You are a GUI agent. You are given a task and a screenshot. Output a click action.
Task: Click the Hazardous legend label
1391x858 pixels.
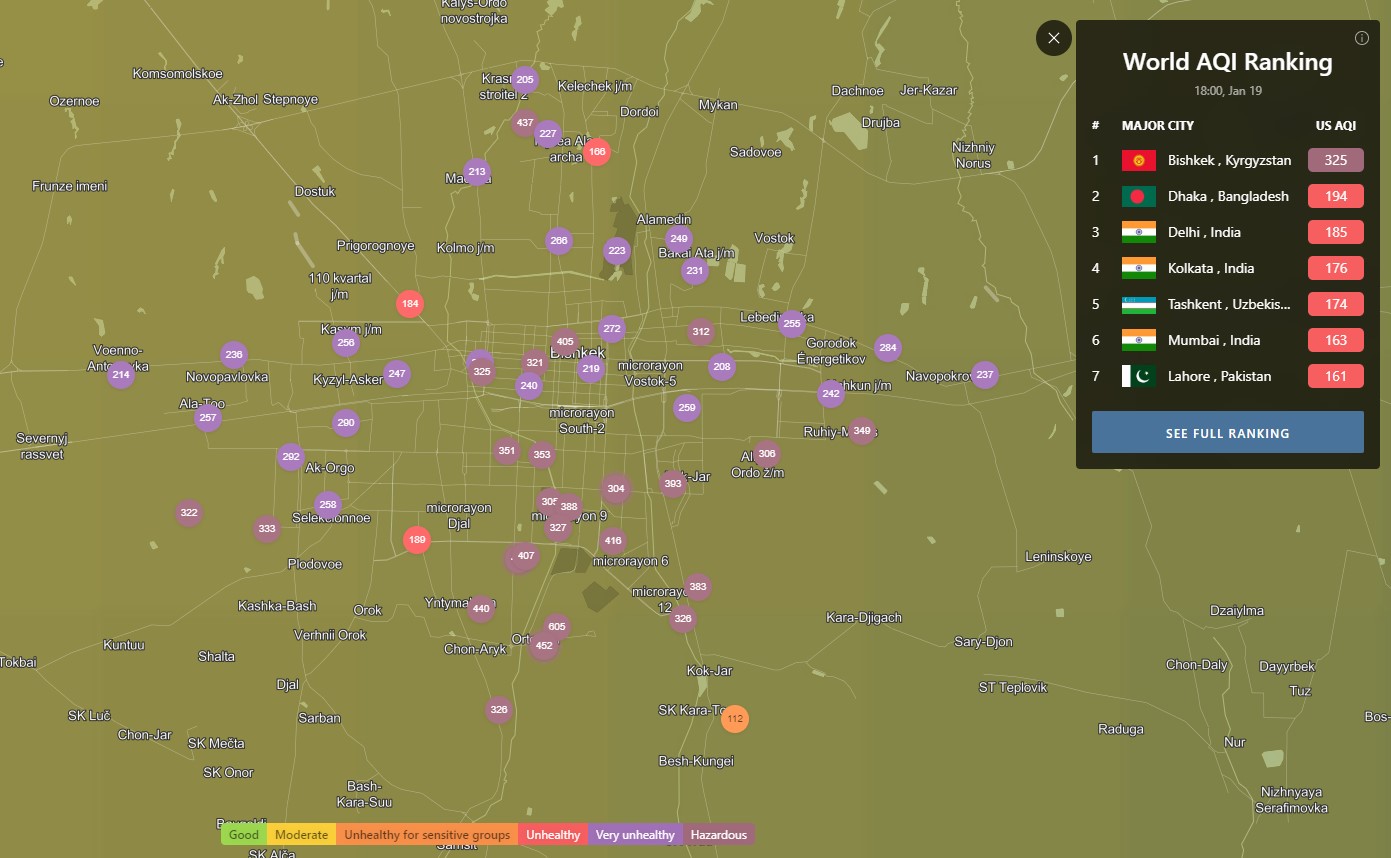718,834
